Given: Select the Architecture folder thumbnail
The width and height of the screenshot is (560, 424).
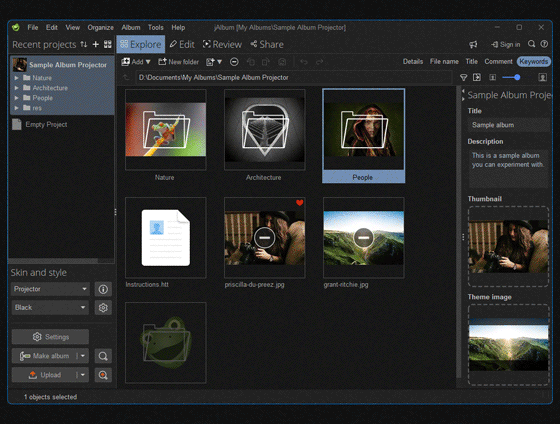Looking at the screenshot, I should 265,130.
